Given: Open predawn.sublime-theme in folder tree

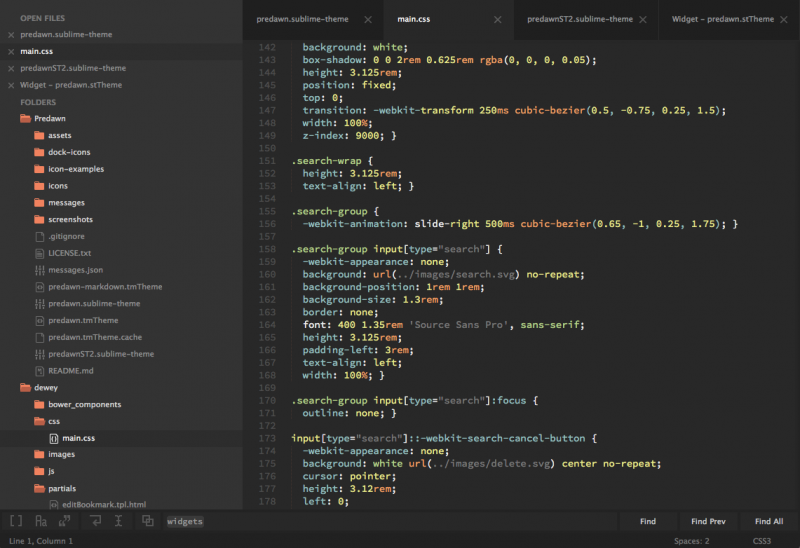Looking at the screenshot, I should (x=94, y=304).
